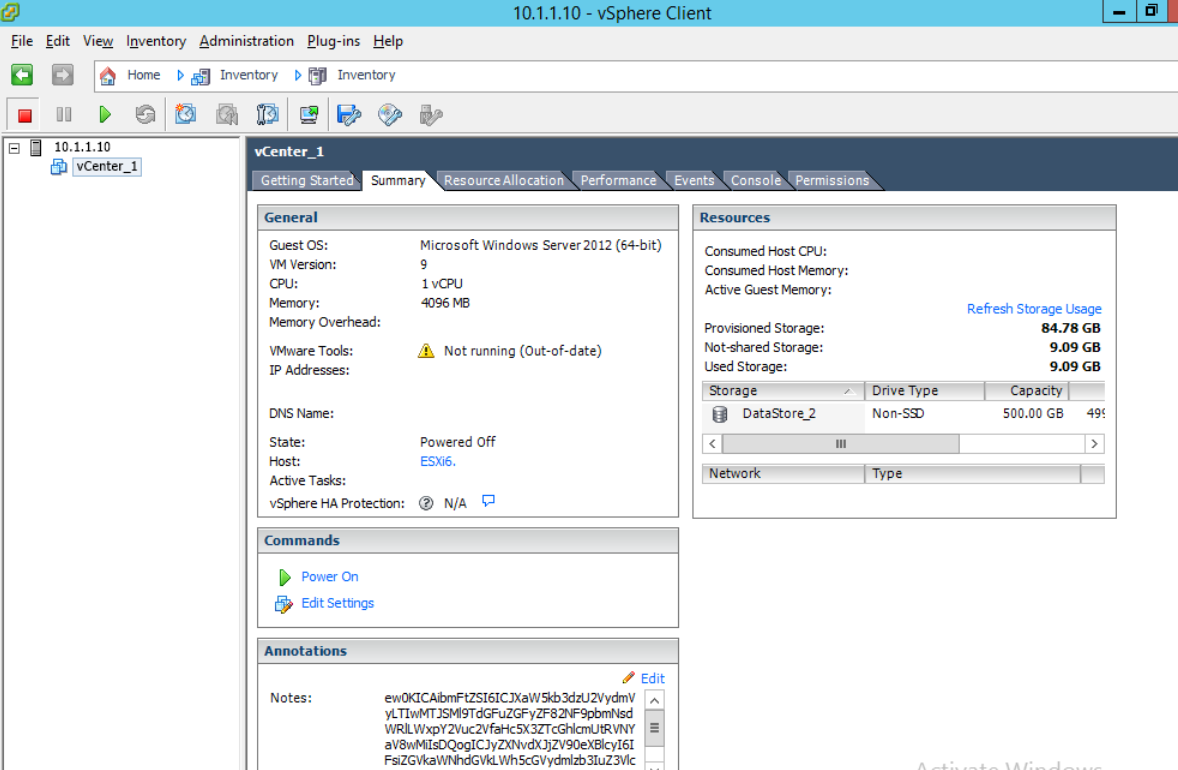
Task: Power on VM using green play toolbar icon
Action: (105, 114)
